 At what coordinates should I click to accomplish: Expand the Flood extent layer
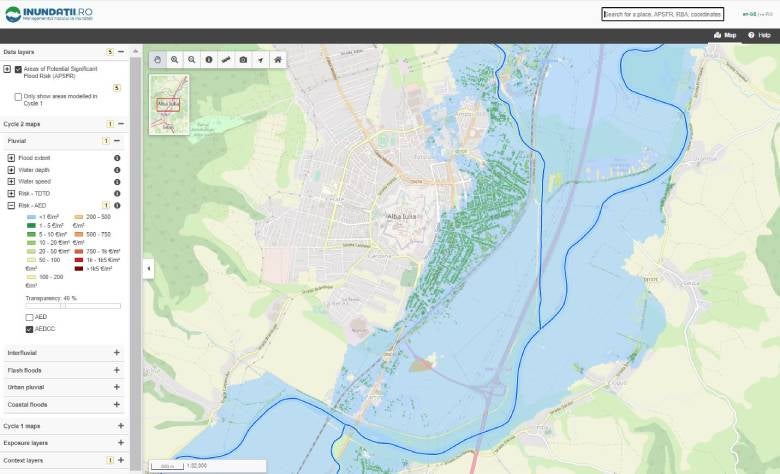11,158
